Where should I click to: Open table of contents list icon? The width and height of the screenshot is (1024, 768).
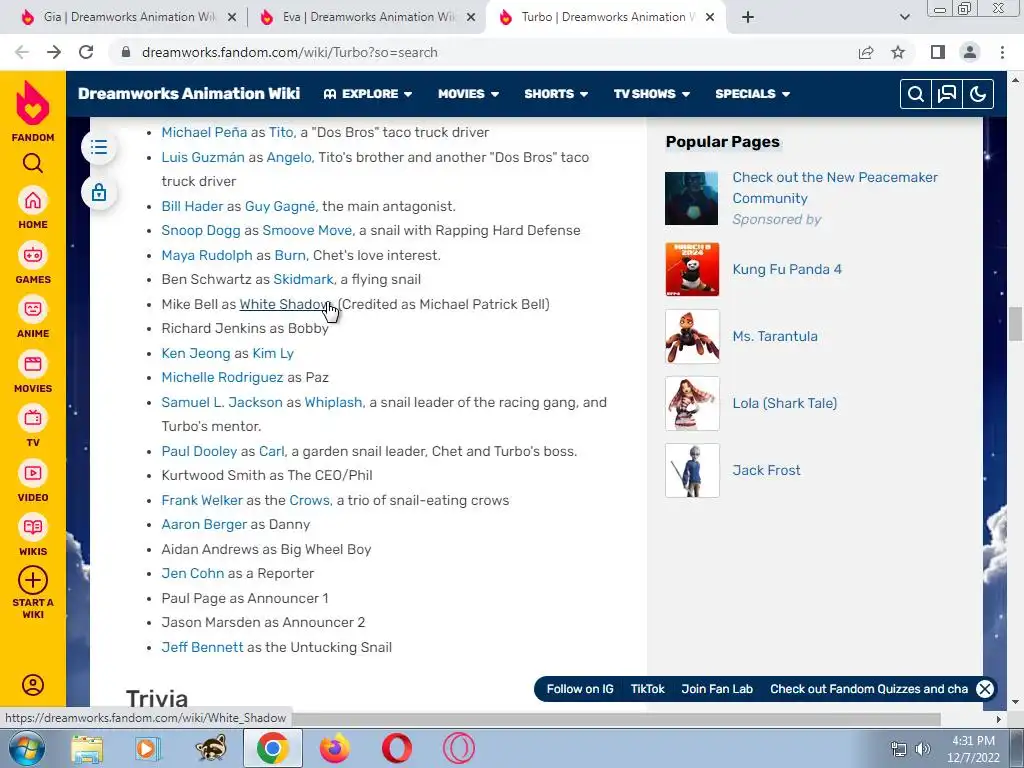[99, 148]
